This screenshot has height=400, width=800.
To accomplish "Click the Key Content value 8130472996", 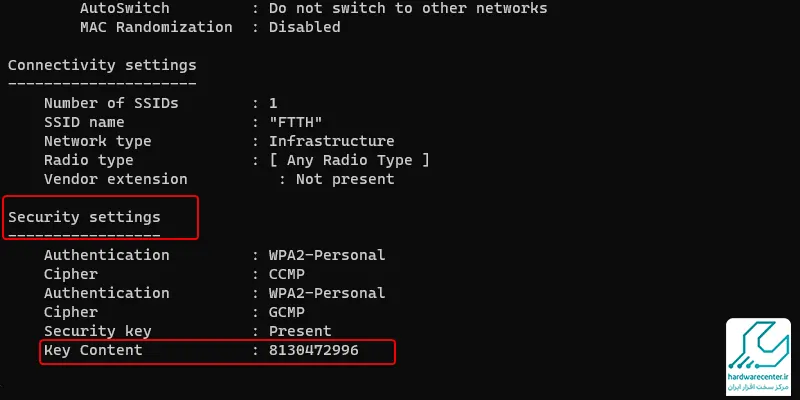I will (x=314, y=351).
